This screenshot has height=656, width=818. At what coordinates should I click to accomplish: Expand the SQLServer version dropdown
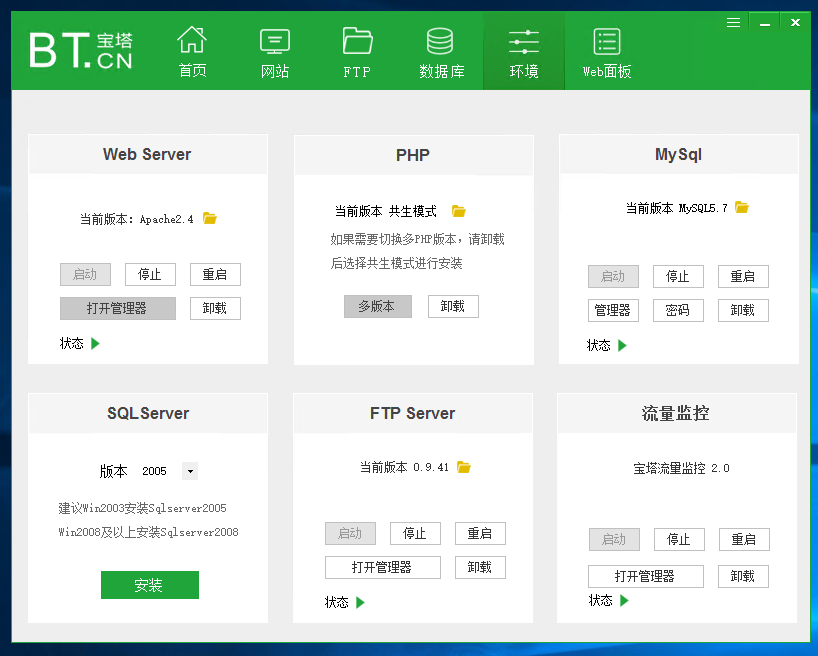pos(190,471)
